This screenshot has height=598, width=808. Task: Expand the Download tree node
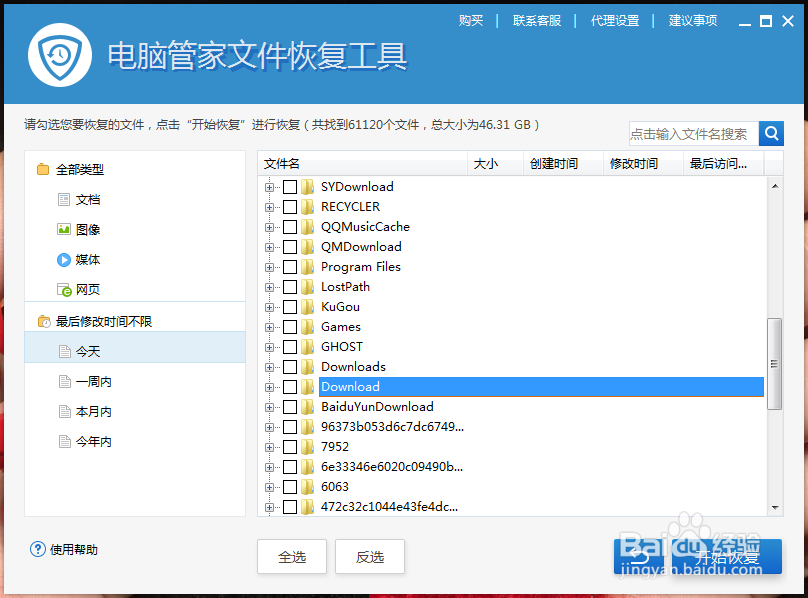tap(269, 387)
